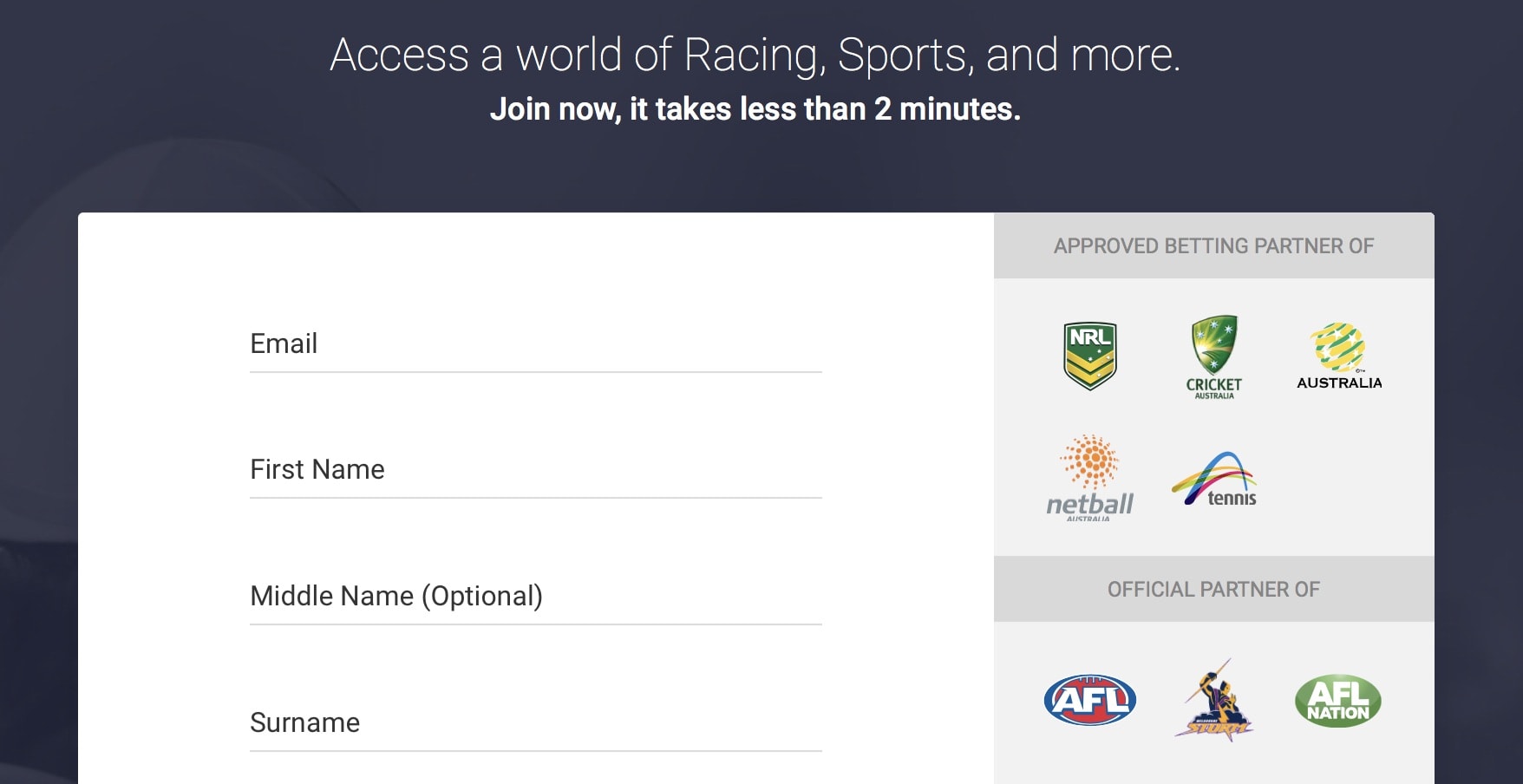
Task: Click the word Access in headline
Action: (x=400, y=56)
